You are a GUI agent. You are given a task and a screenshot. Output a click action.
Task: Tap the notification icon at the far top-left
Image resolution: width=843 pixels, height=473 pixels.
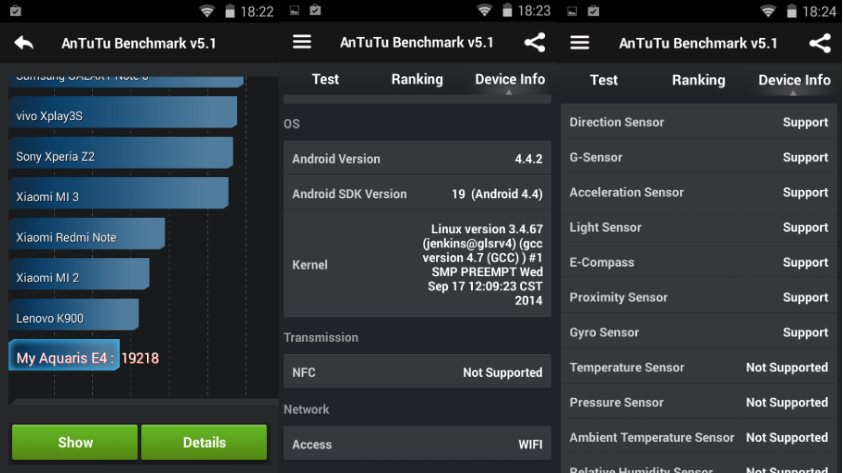(14, 11)
